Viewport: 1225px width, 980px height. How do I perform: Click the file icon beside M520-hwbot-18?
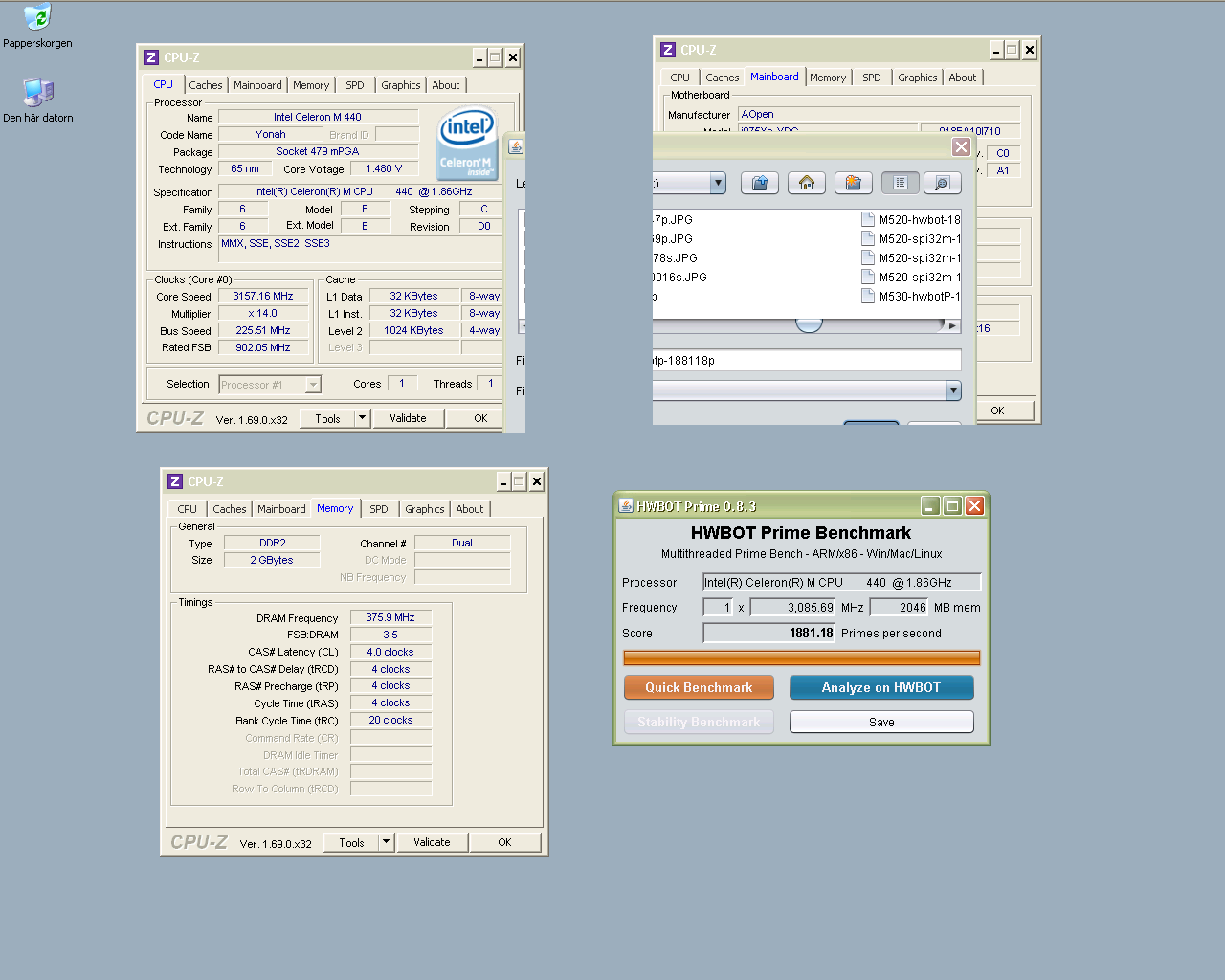click(868, 219)
